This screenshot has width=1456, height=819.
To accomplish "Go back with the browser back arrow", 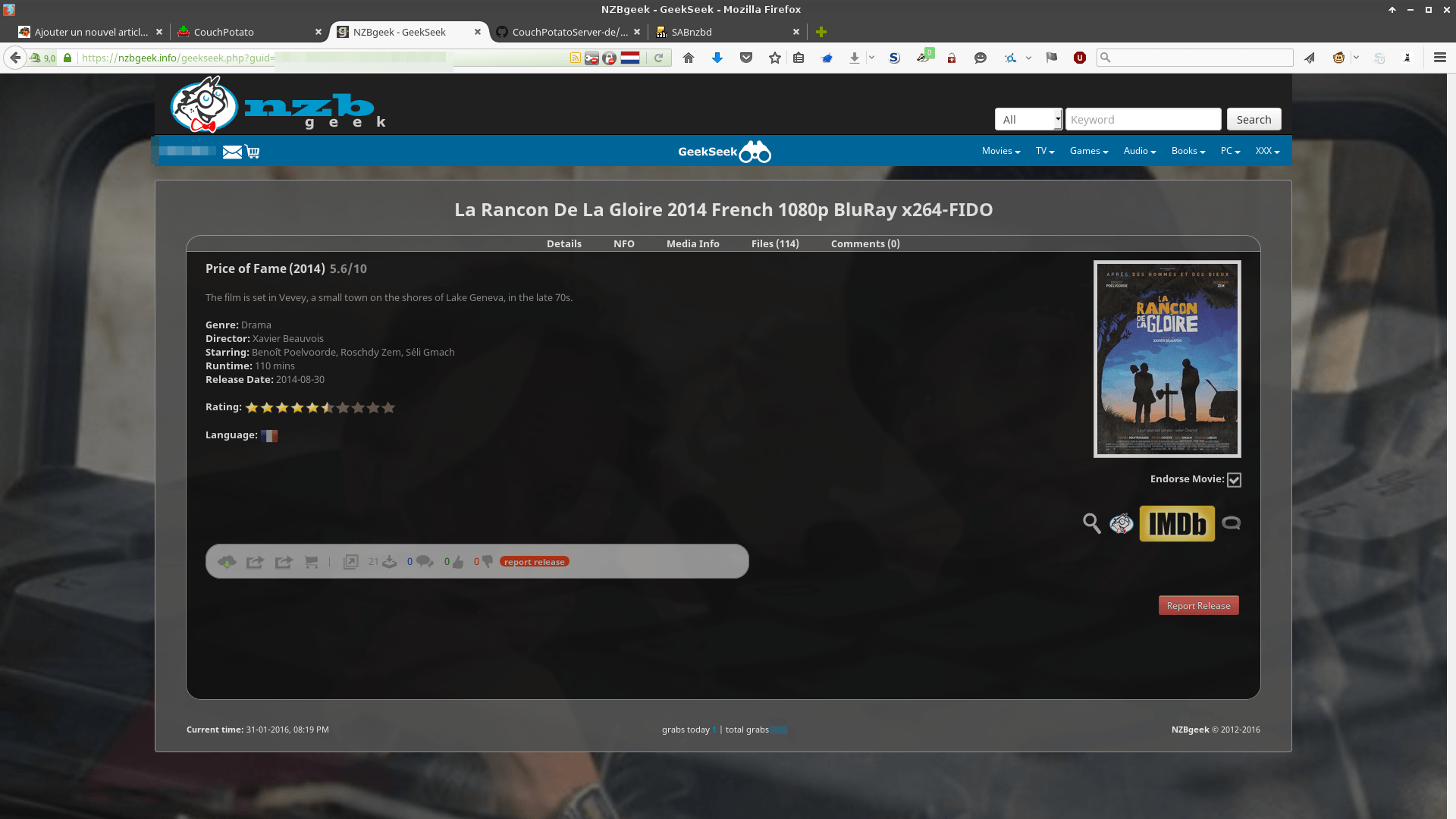I will 15,58.
